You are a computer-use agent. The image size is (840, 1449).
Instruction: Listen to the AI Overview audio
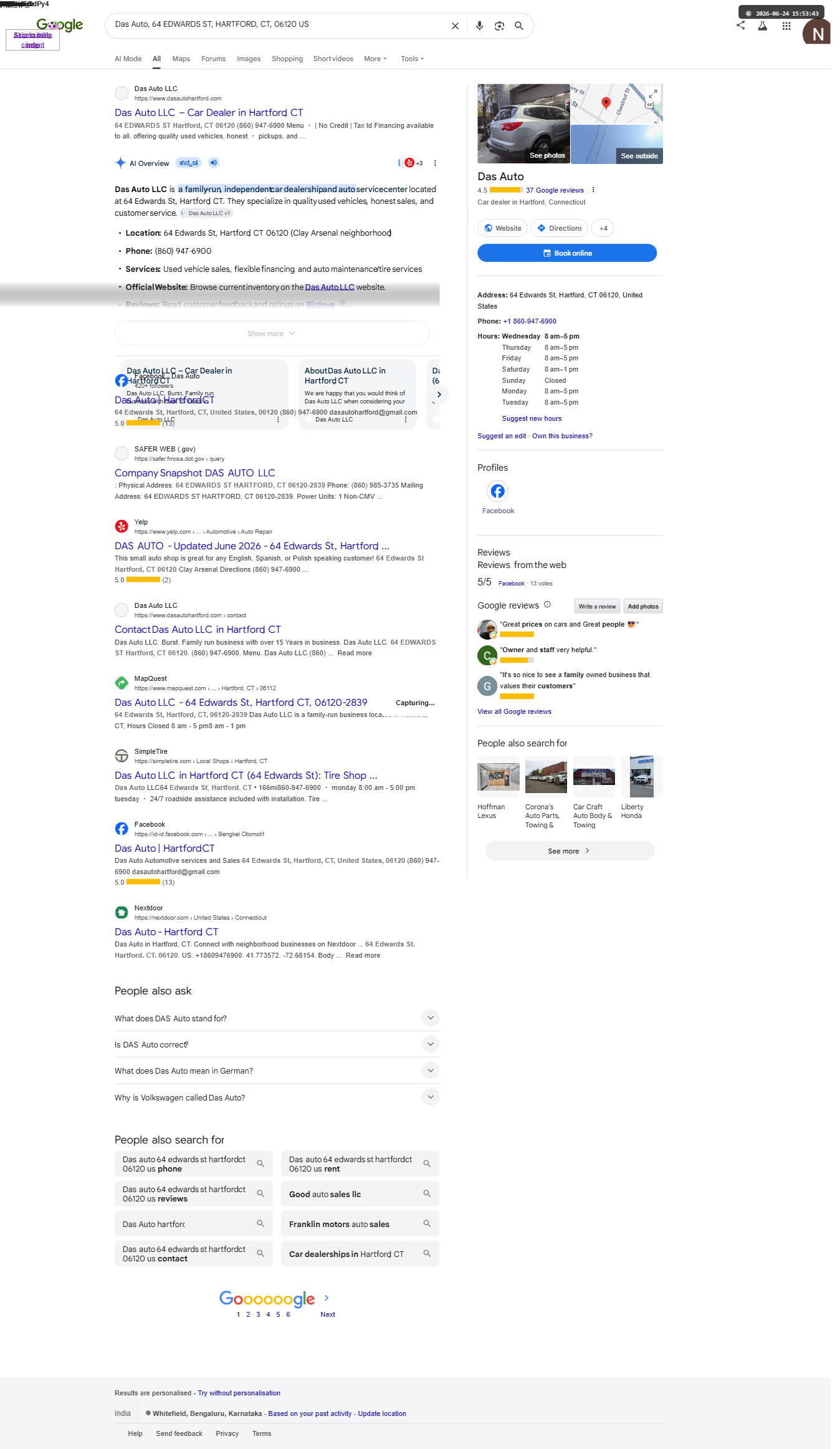(214, 163)
